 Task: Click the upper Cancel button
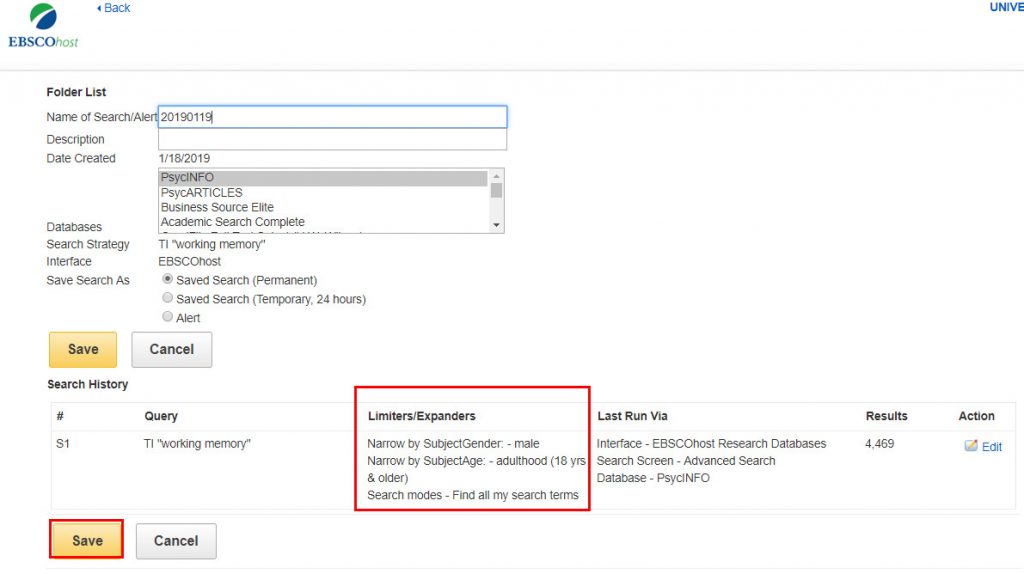coord(172,349)
